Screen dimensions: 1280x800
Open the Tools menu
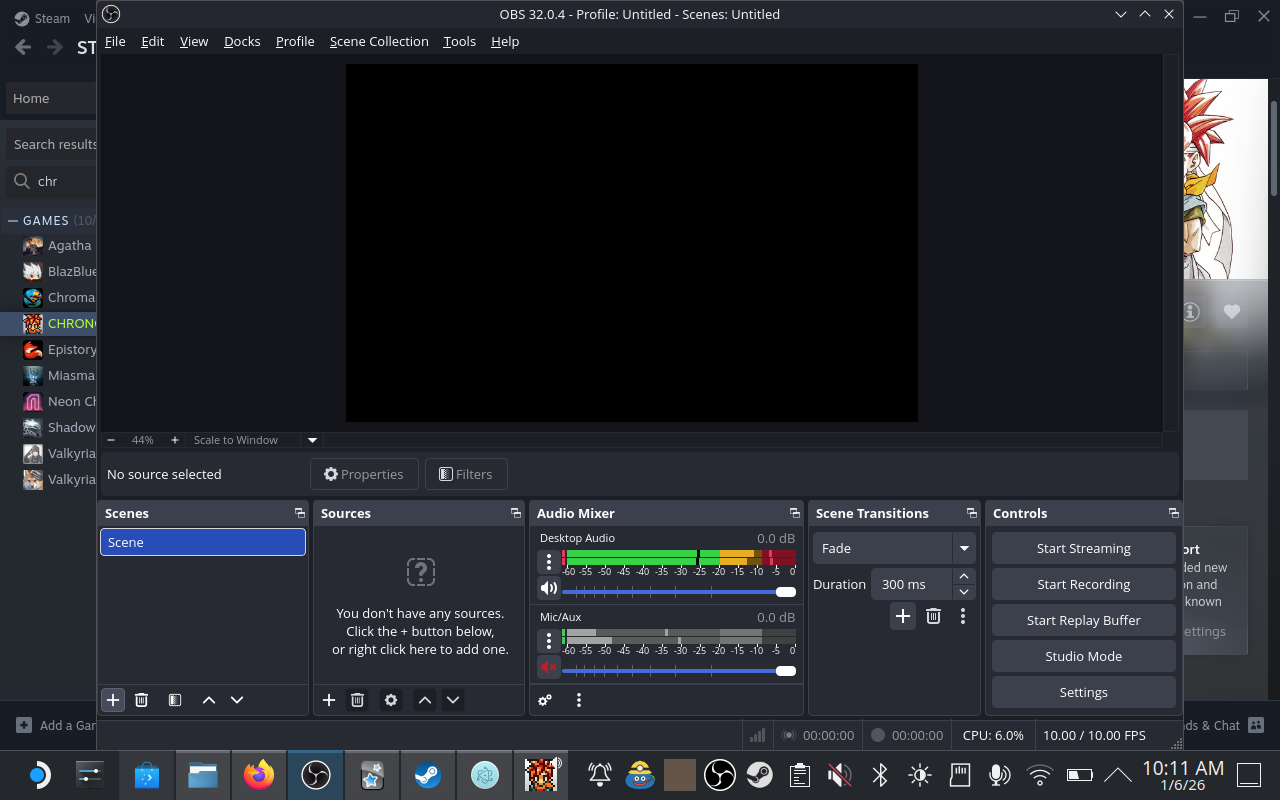[x=459, y=41]
